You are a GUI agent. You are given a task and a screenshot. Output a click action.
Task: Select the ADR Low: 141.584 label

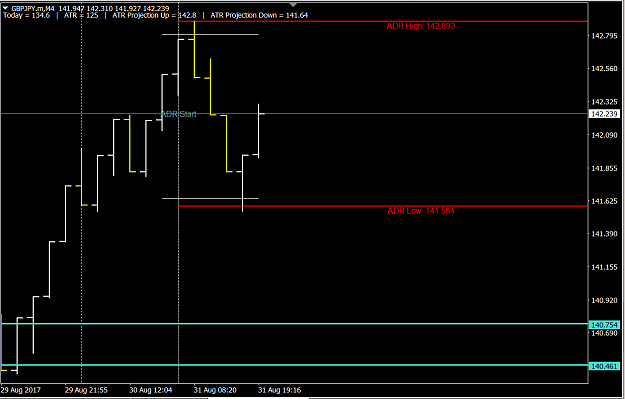click(421, 211)
